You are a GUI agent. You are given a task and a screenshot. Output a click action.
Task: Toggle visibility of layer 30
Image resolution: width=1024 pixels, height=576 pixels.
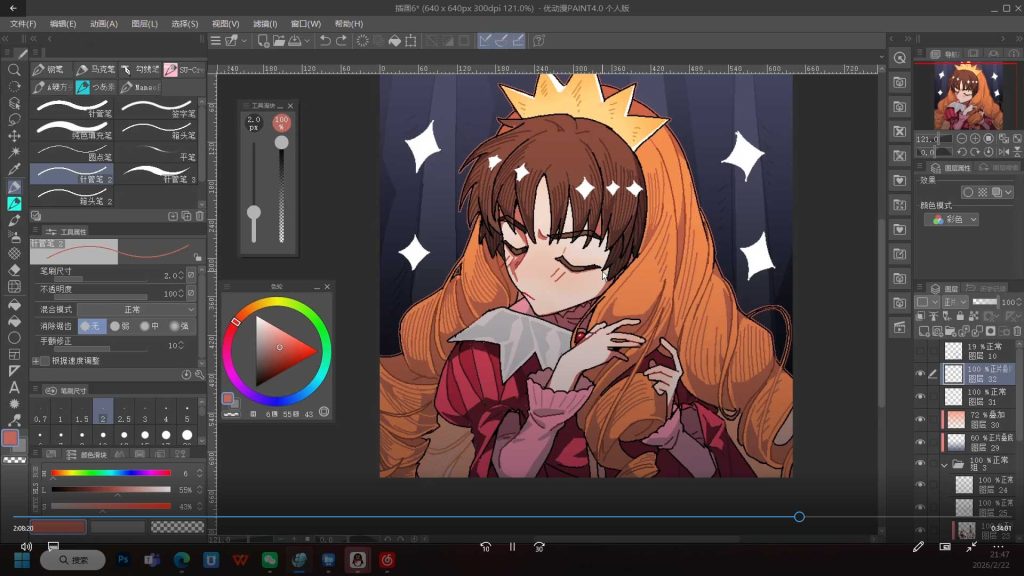[x=920, y=419]
